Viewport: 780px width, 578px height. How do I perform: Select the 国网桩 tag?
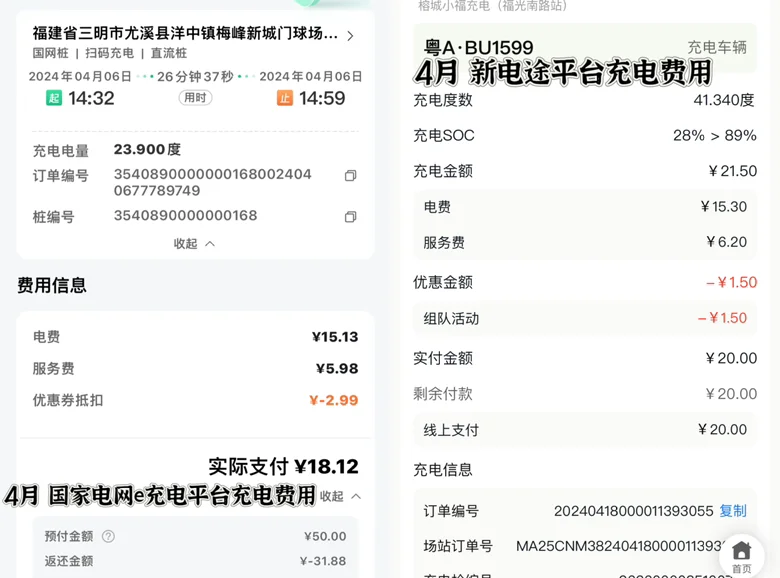click(x=51, y=53)
